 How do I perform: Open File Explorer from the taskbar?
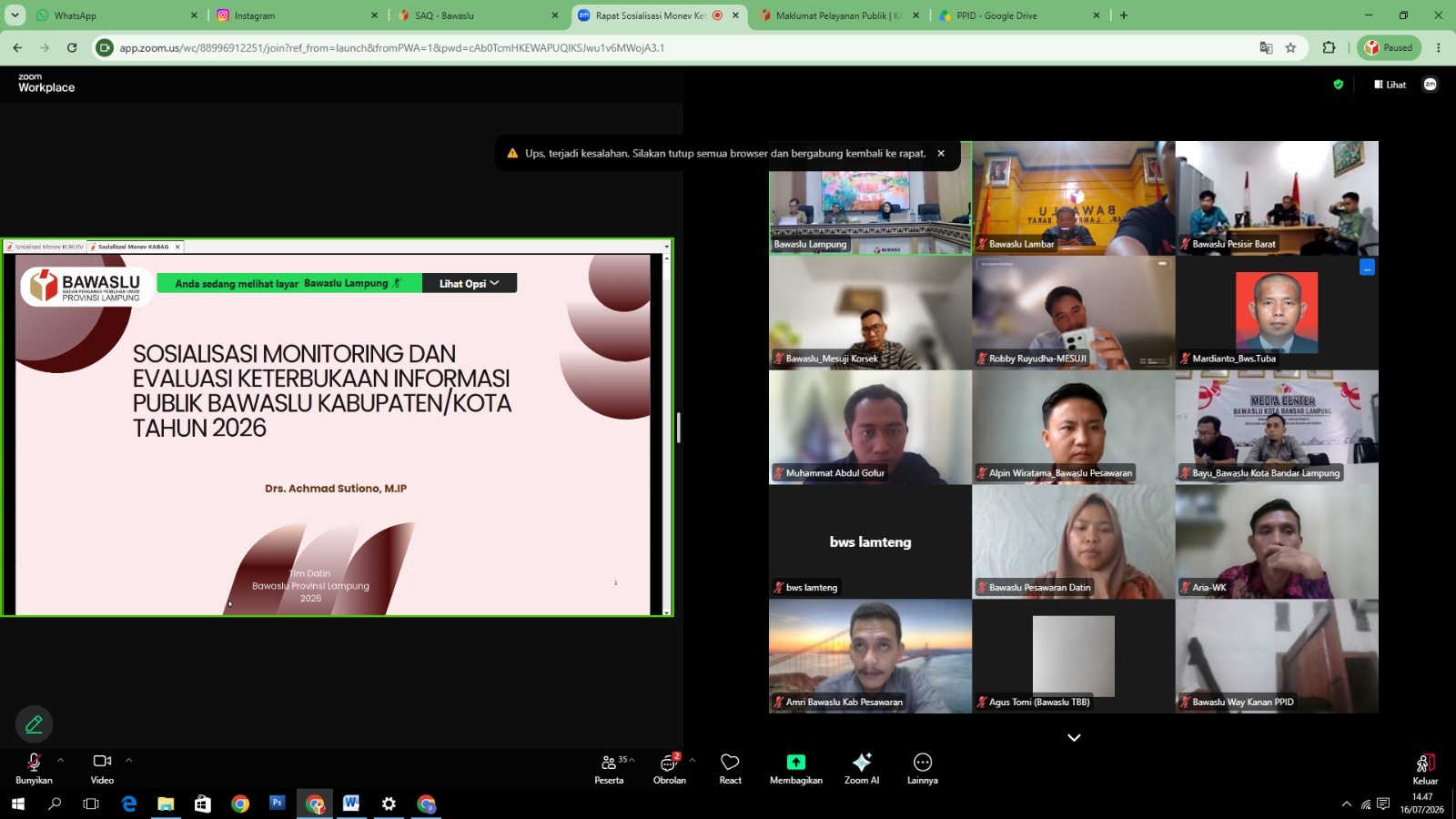(166, 804)
